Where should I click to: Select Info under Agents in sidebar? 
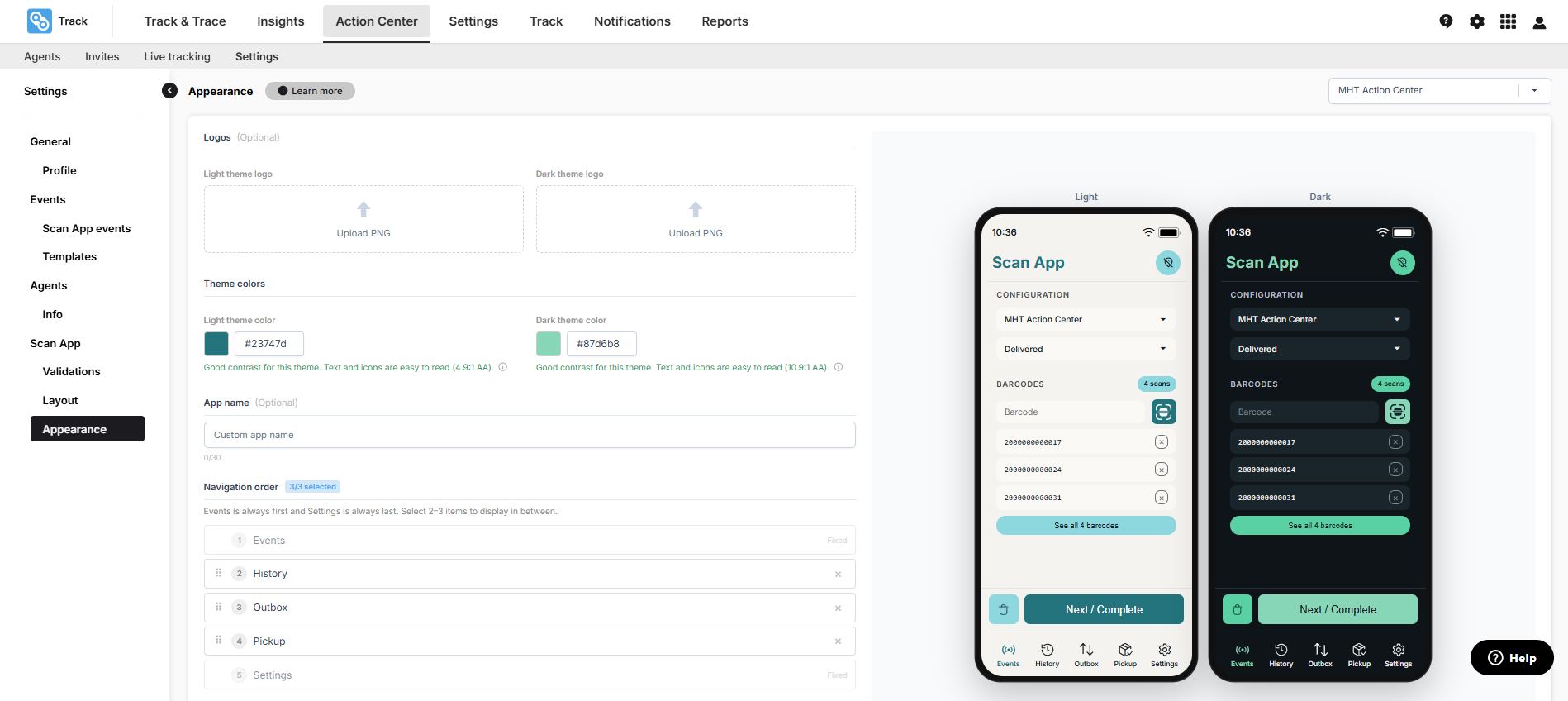[53, 314]
